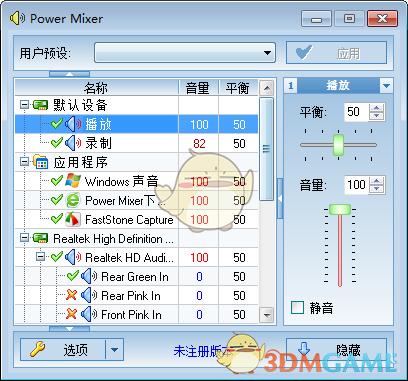Viewport: 408px width, 381px height.
Task: Enable the 静音 mute checkbox
Action: pos(297,308)
